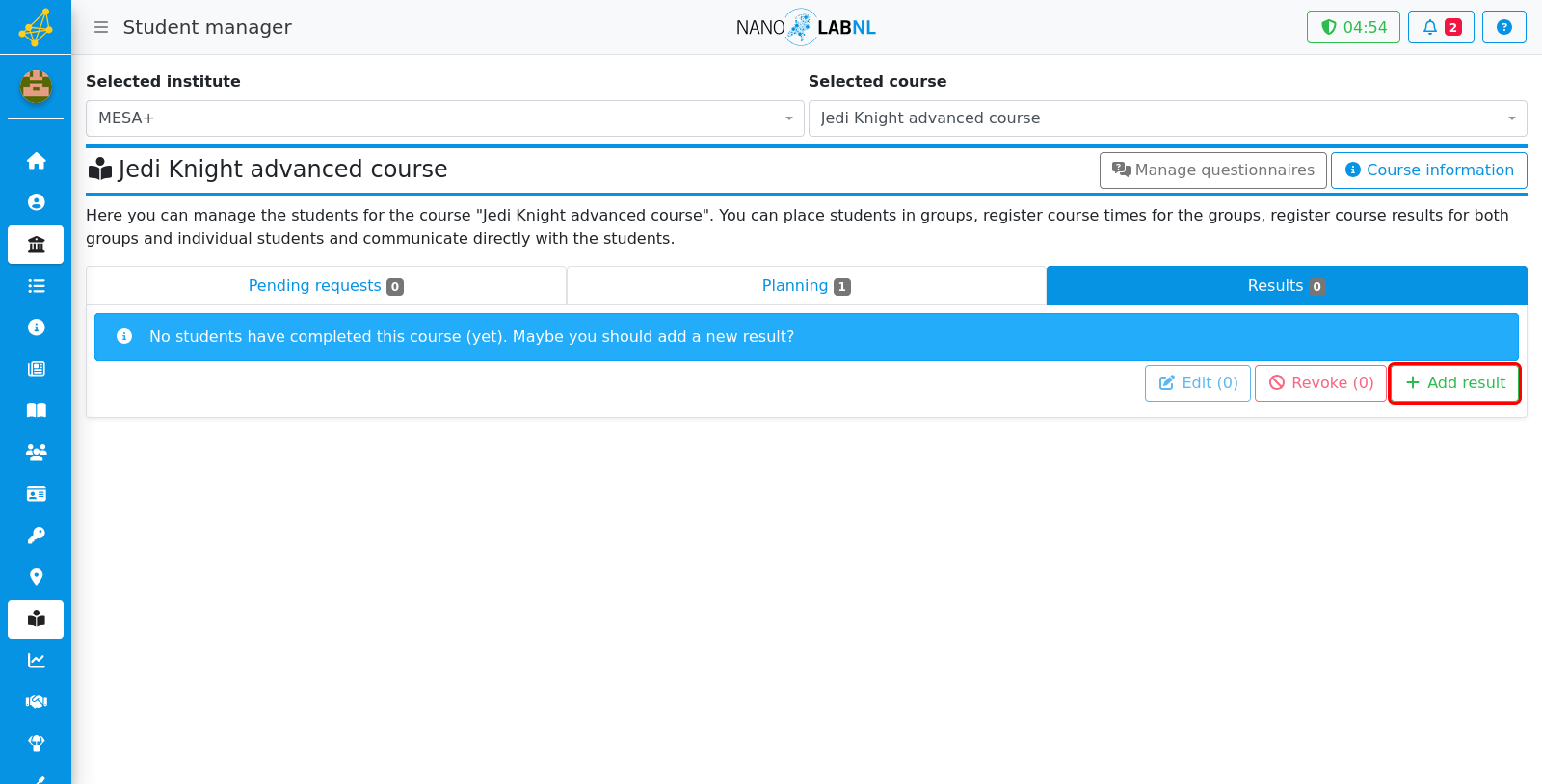Viewport: 1542px width, 784px height.
Task: Open the list icon in the sidebar
Action: coord(36,286)
